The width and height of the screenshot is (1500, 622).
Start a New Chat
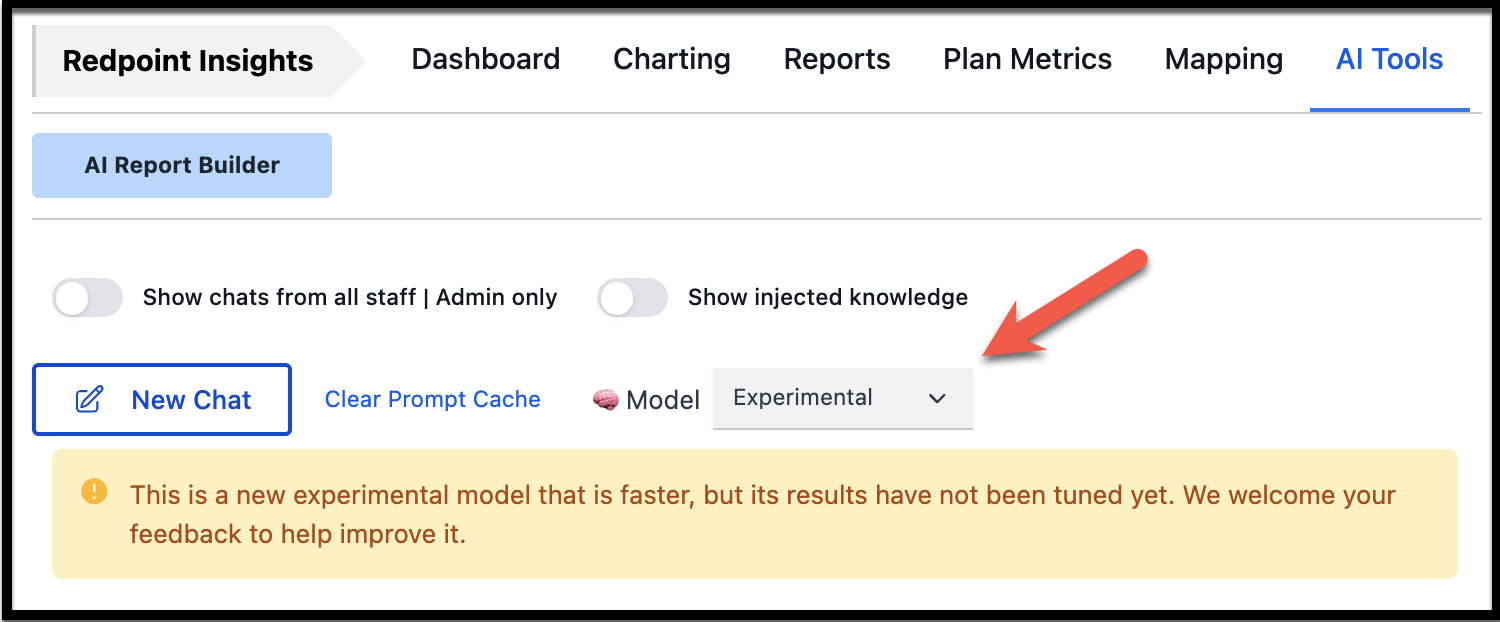click(x=162, y=400)
